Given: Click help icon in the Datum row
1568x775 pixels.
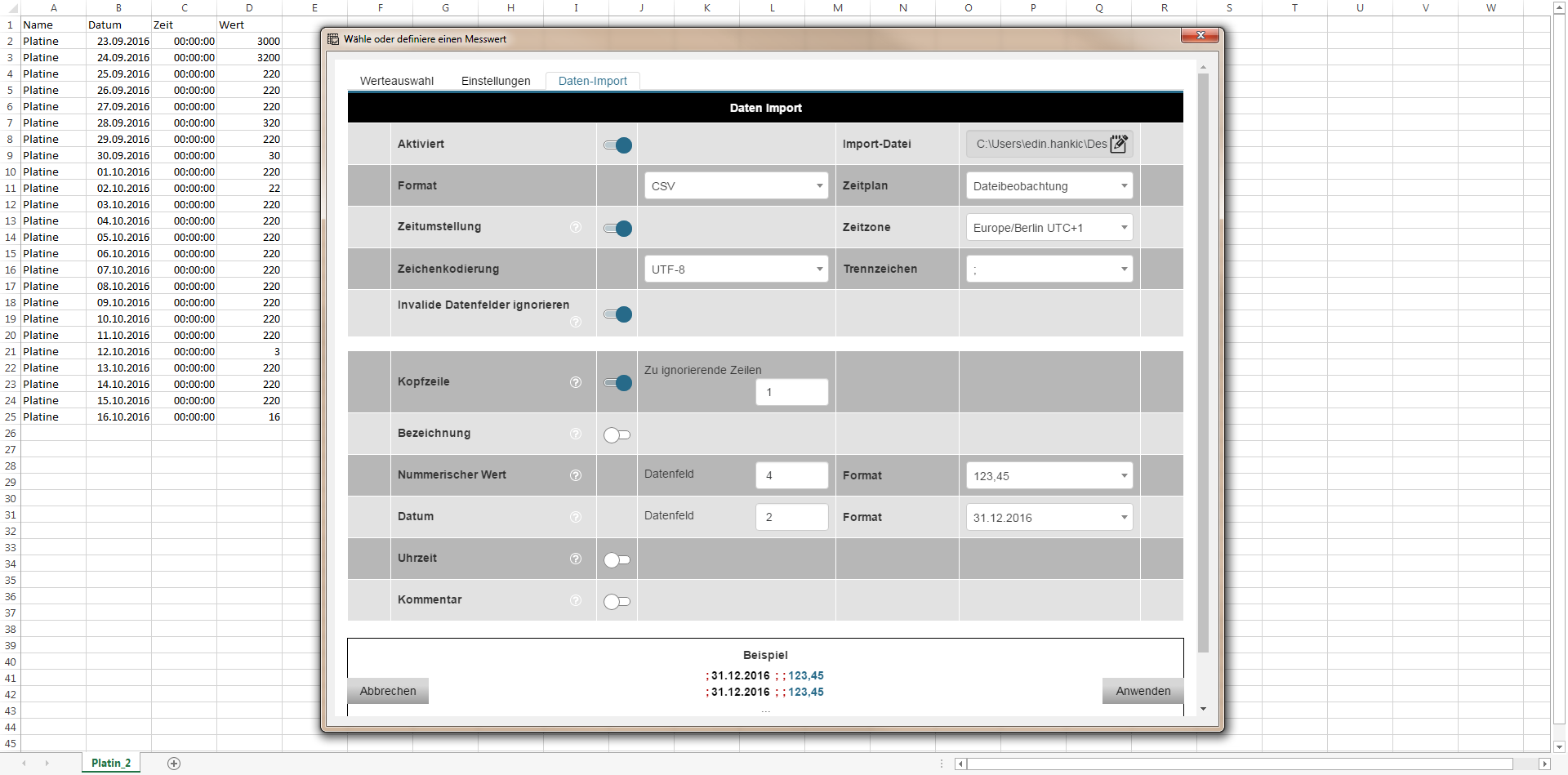Looking at the screenshot, I should (576, 517).
